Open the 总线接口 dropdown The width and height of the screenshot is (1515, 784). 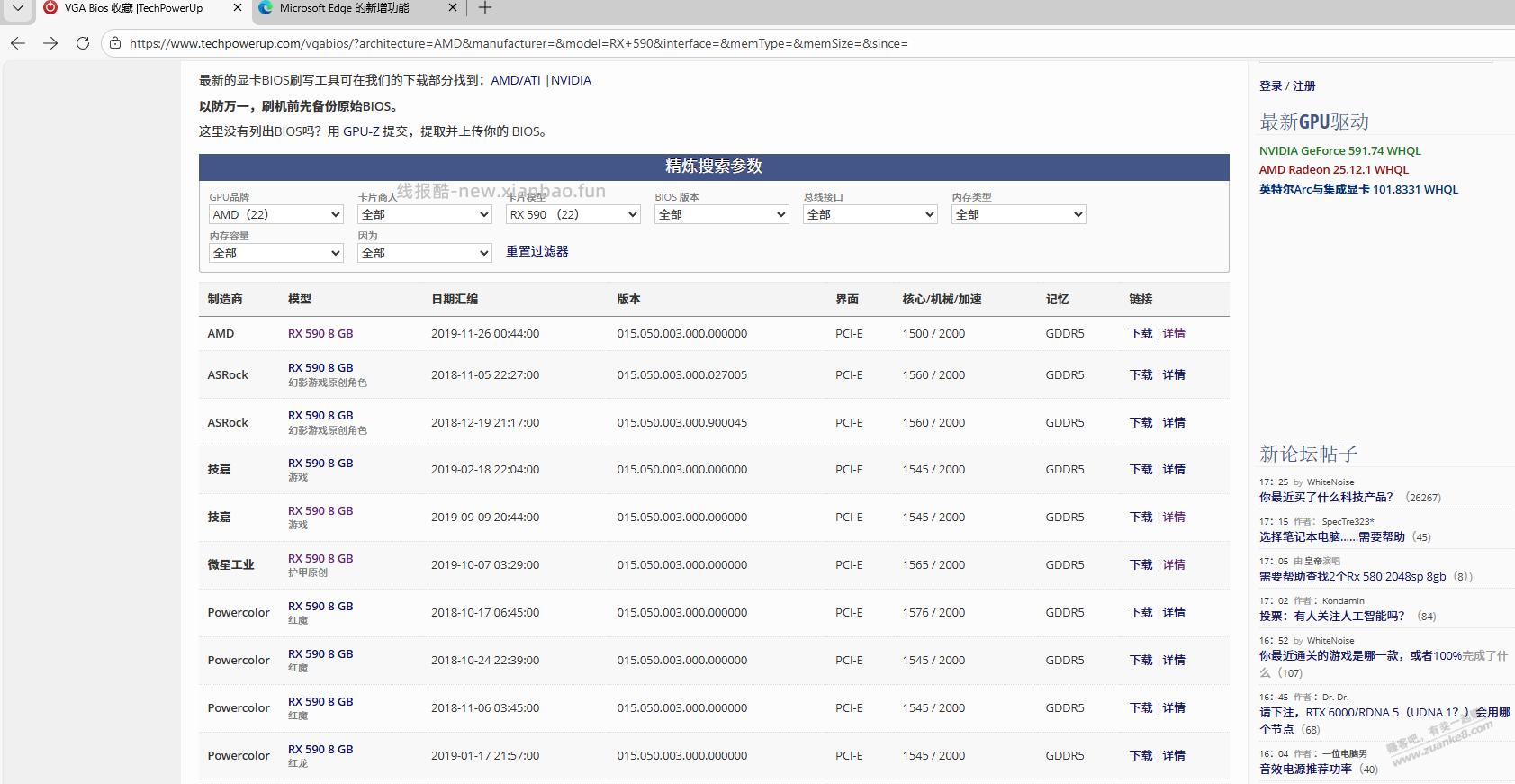(x=870, y=214)
